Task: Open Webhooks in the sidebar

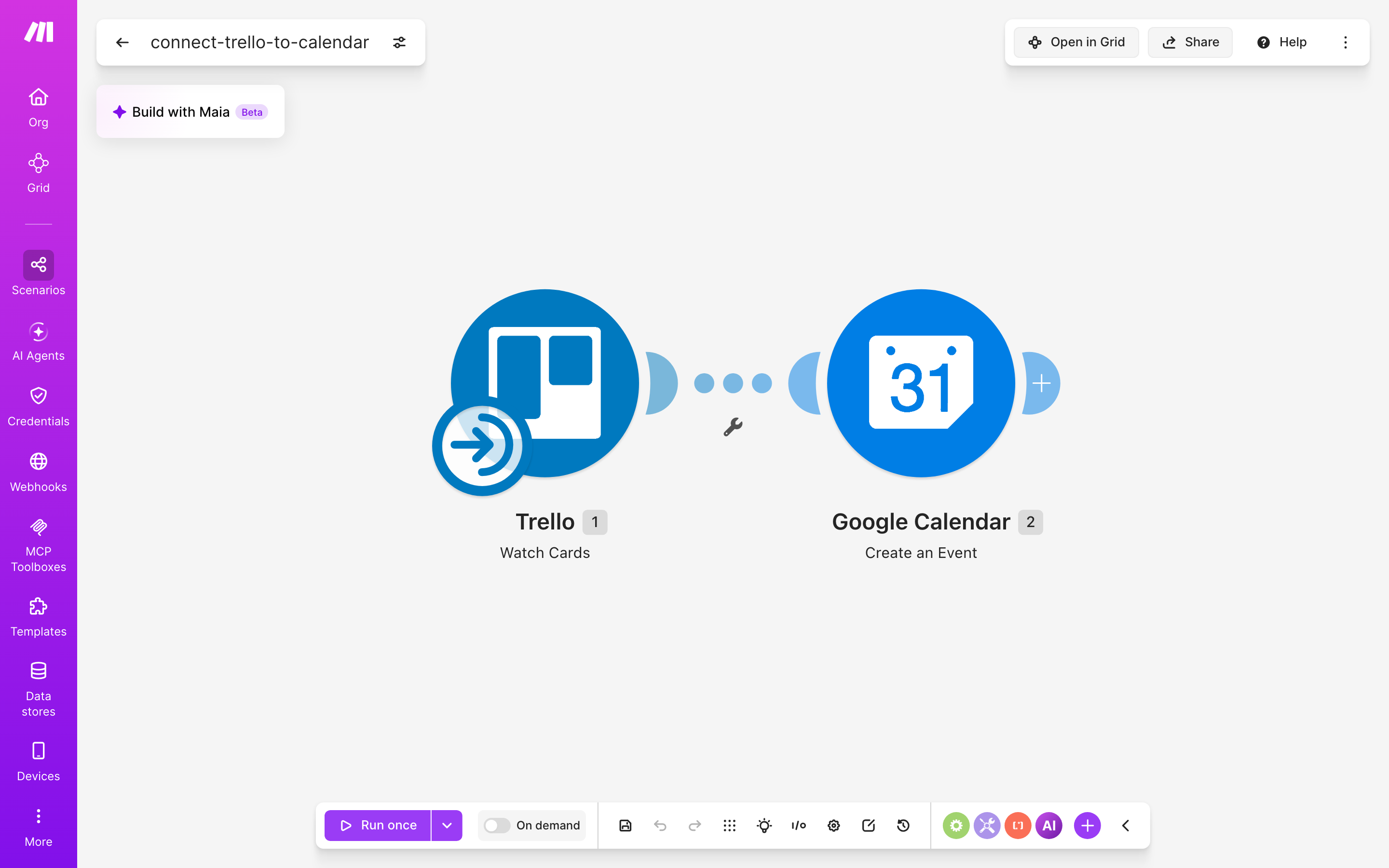Action: pyautogui.click(x=39, y=472)
